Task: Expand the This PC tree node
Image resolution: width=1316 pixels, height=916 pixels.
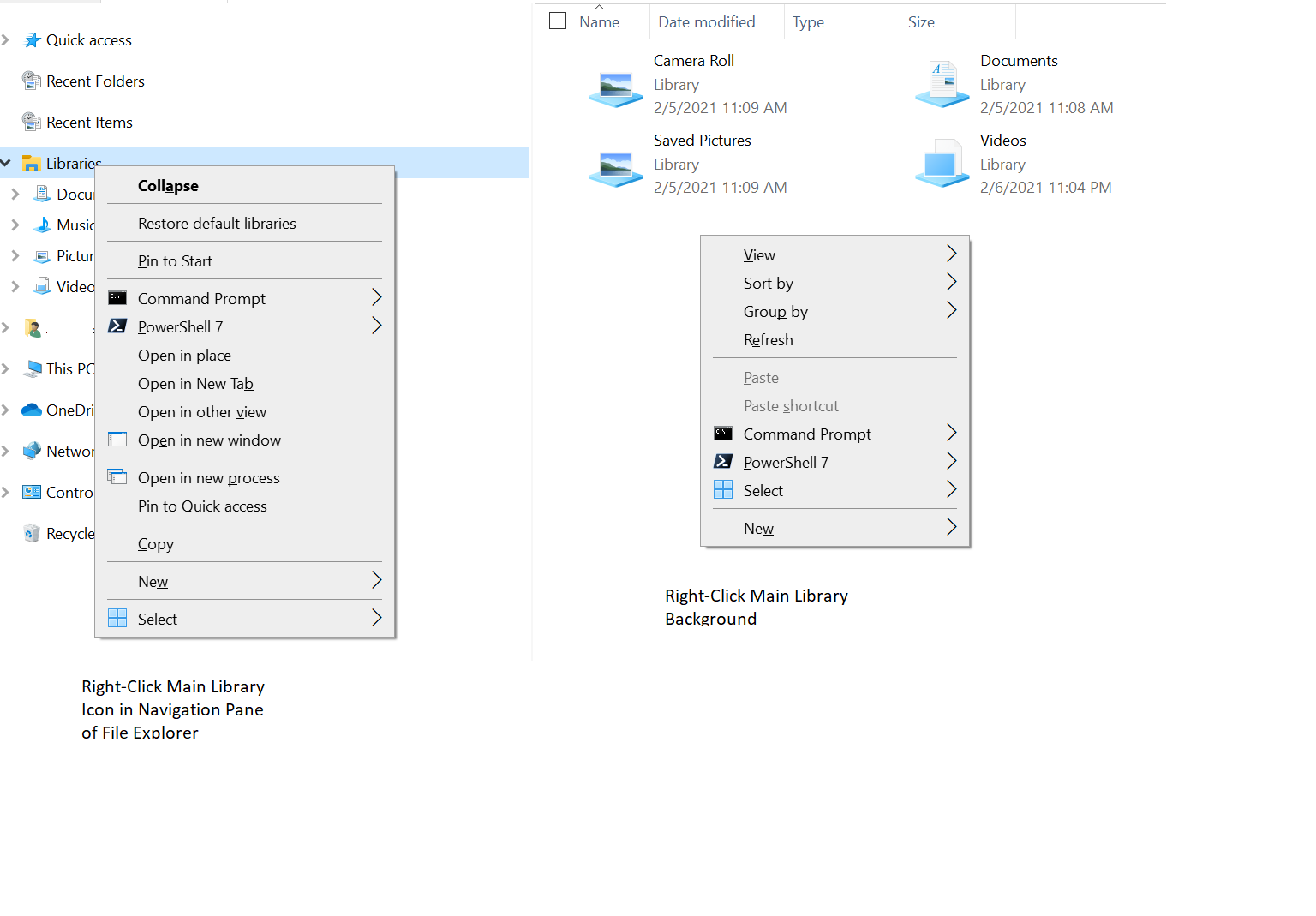Action: [x=6, y=368]
